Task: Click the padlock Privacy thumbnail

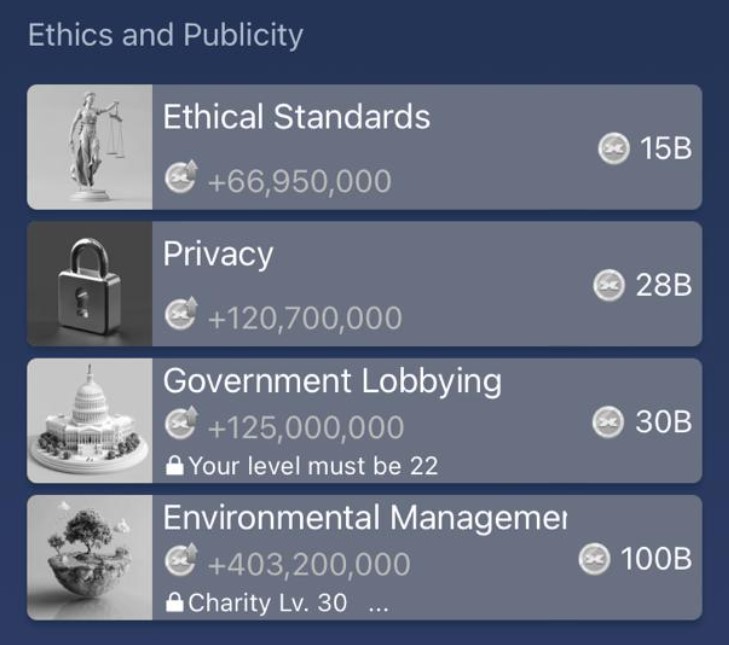Action: point(90,284)
